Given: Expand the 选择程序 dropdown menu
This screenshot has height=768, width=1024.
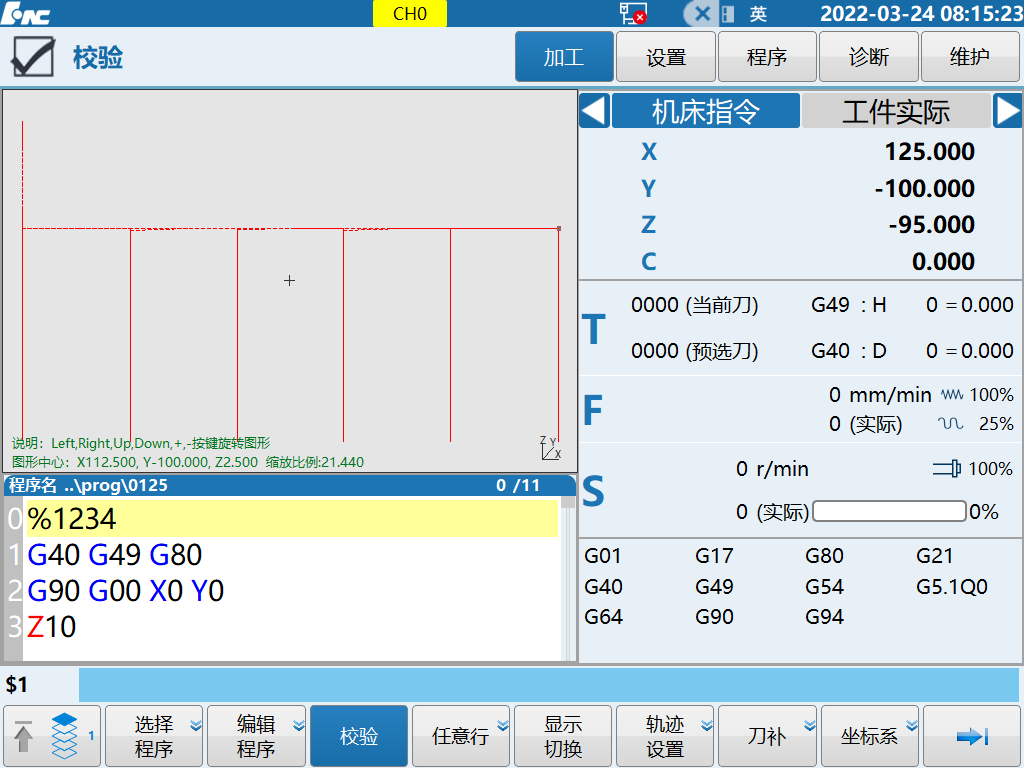Looking at the screenshot, I should (154, 736).
